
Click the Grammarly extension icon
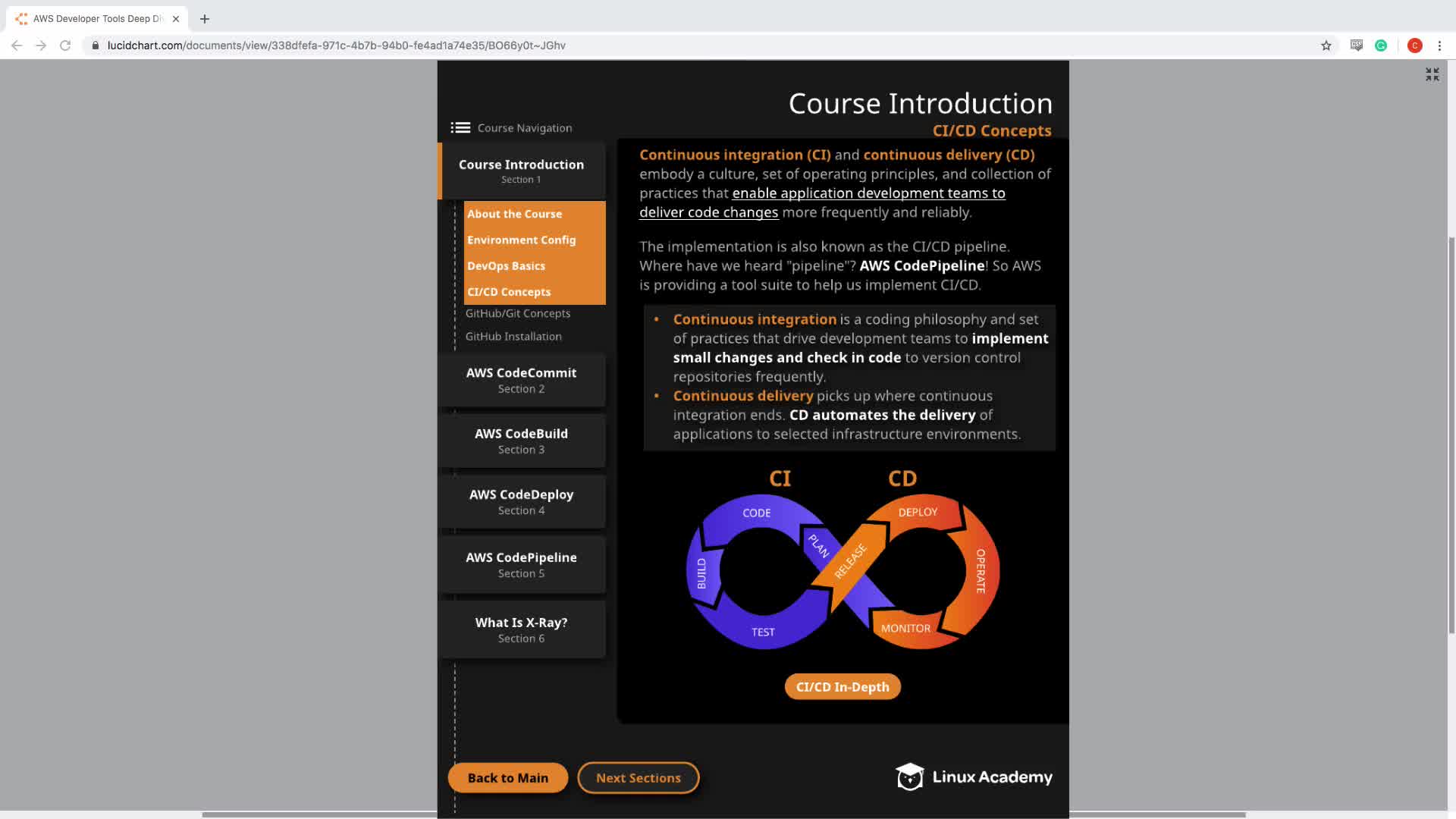1381,45
